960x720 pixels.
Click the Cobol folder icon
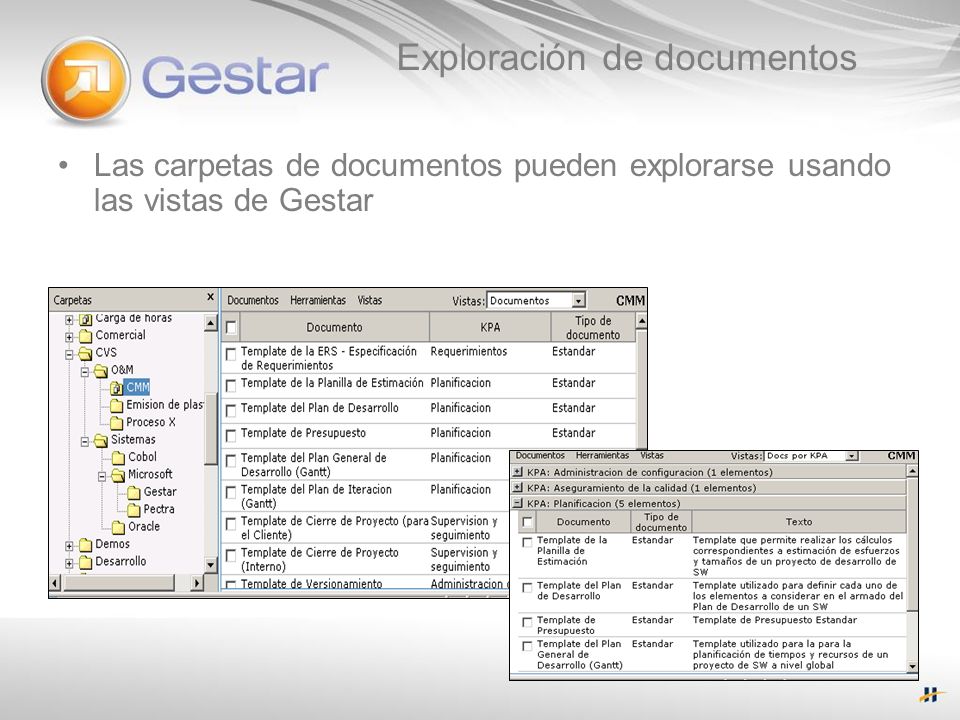pyautogui.click(x=119, y=457)
